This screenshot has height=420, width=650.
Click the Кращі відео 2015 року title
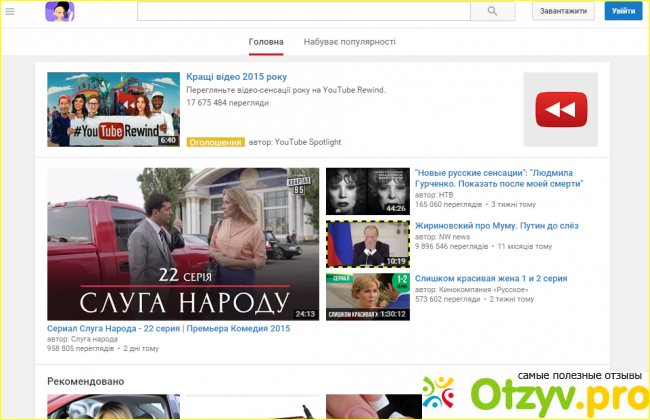coord(236,77)
